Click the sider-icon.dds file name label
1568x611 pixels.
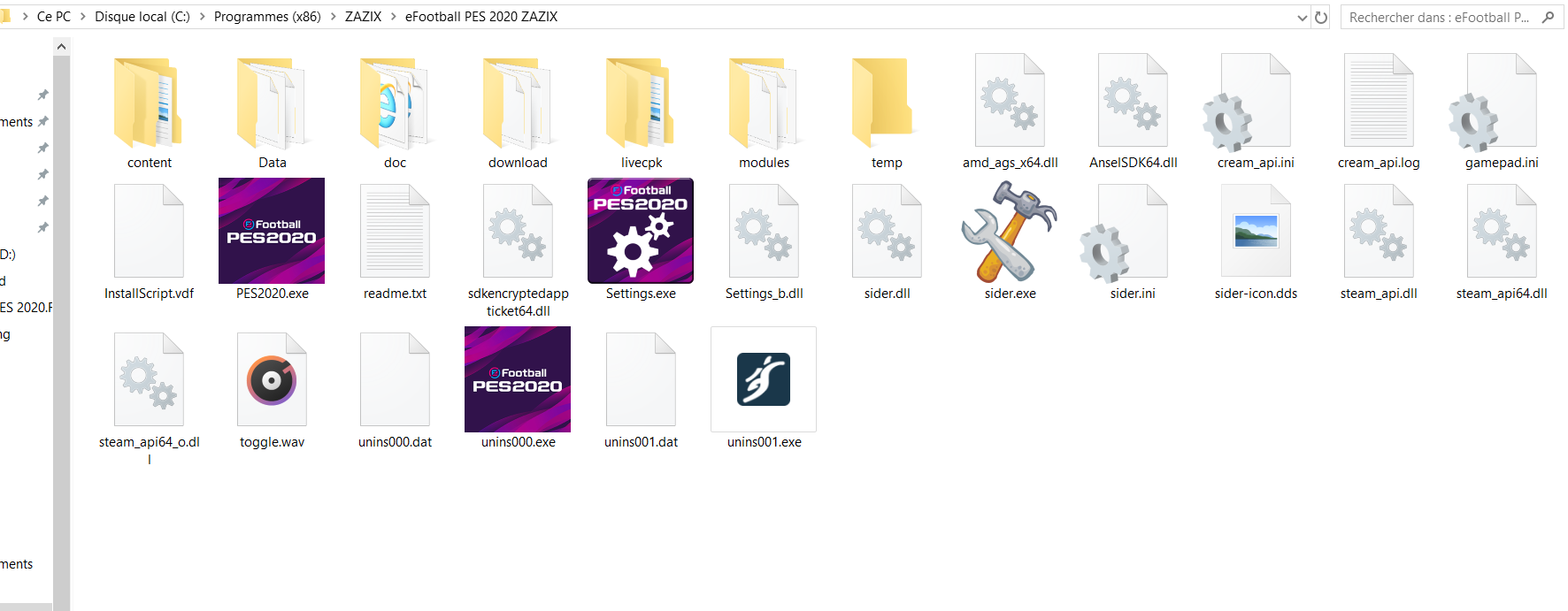point(1256,294)
